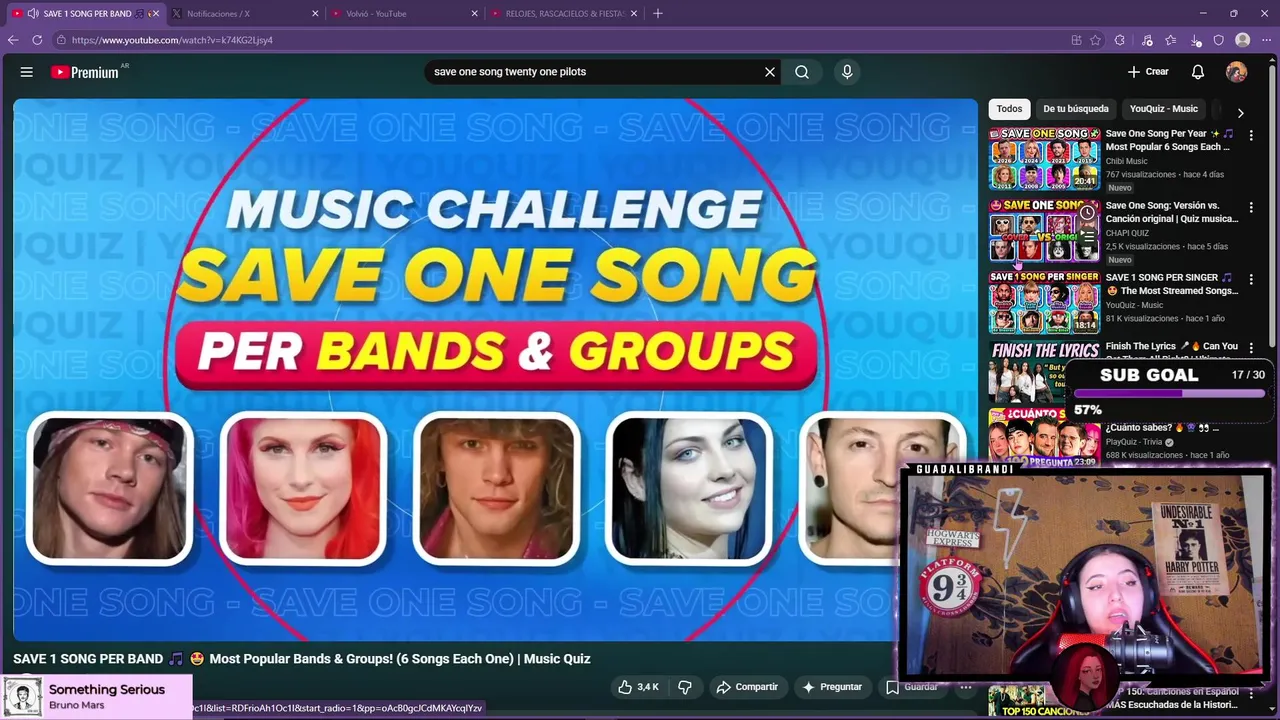
Task: Open ¿Cuánto sabes? video thumbnail
Action: click(x=1044, y=437)
